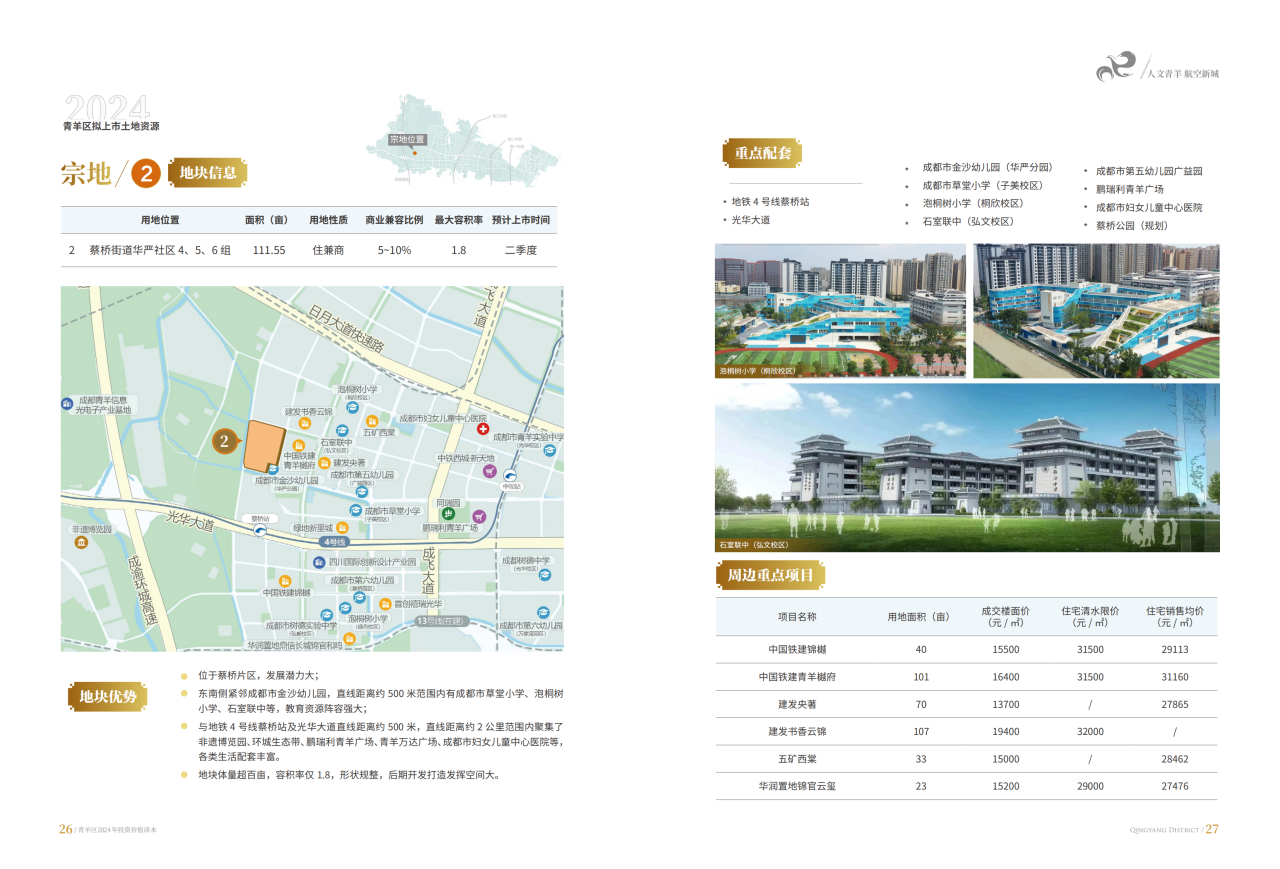Select the 成都市第六幼儿园 万家湾园区 school icon
The image size is (1280, 869).
(x=542, y=612)
